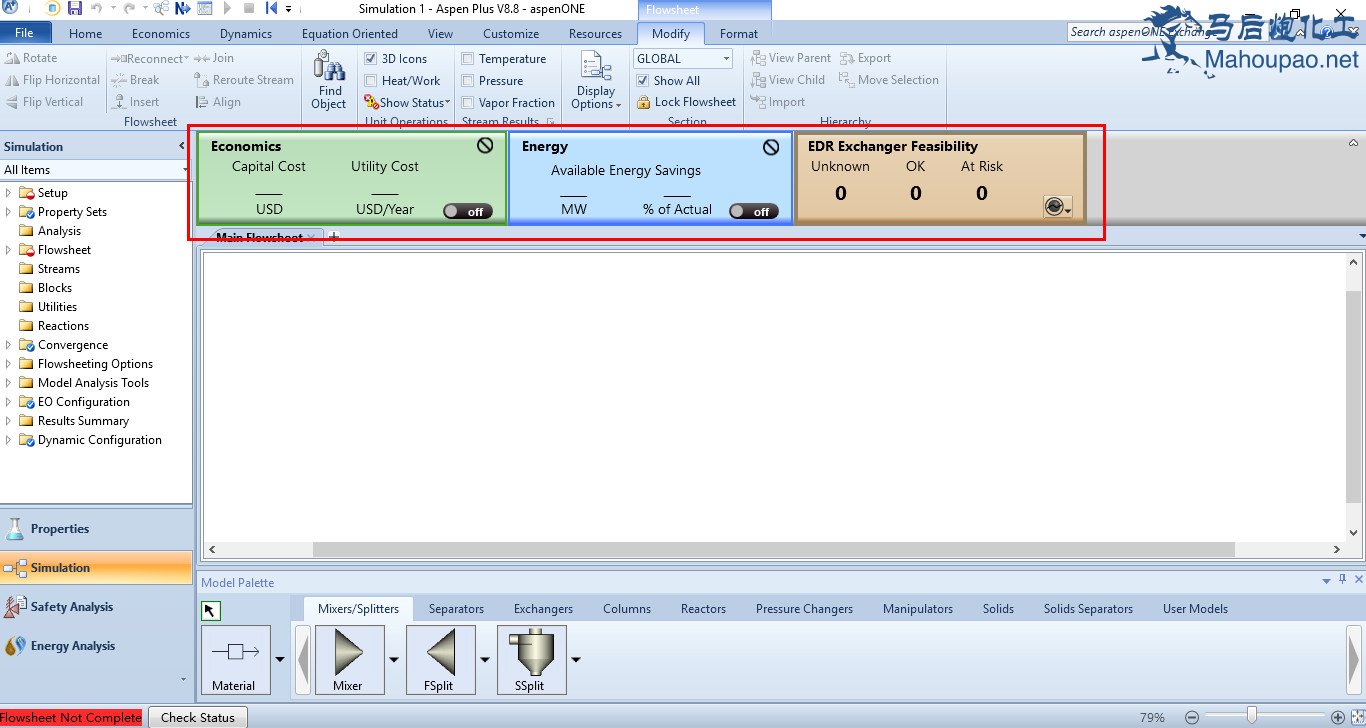Enable the Pressure checkbox
The height and width of the screenshot is (728, 1366).
coord(467,81)
